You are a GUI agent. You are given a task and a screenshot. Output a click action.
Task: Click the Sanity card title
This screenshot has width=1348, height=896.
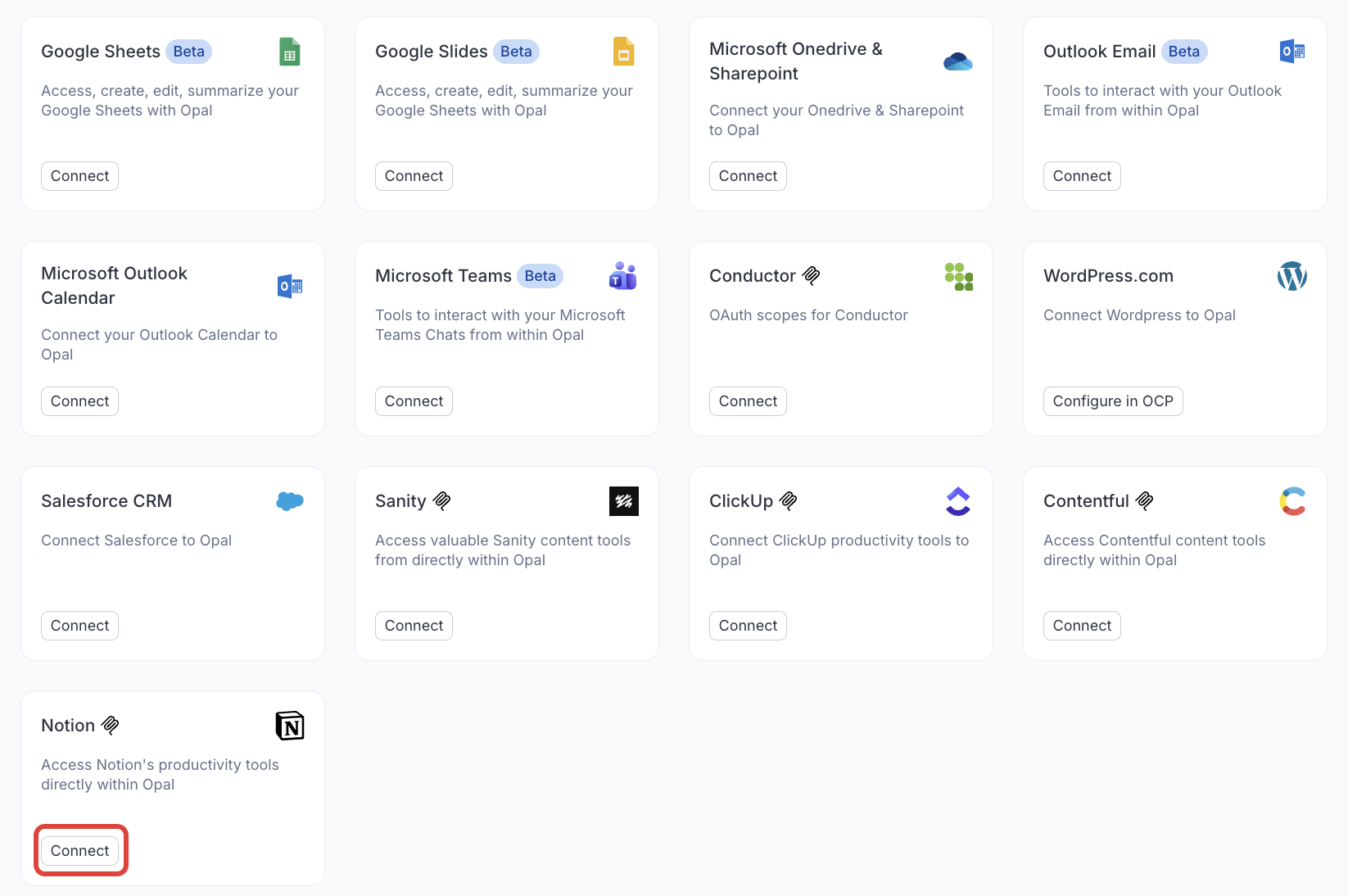[400, 501]
